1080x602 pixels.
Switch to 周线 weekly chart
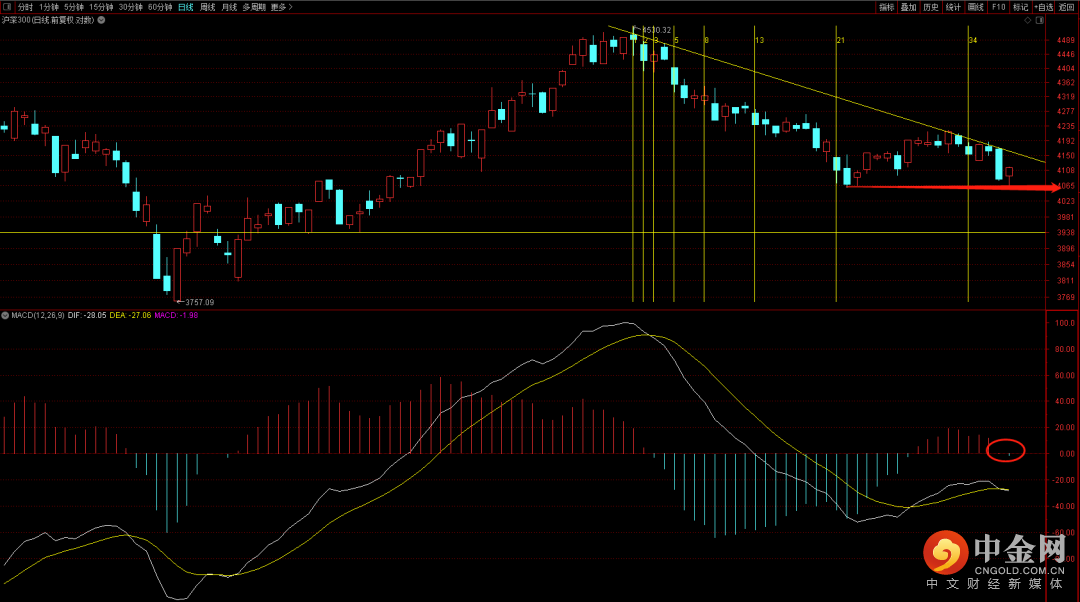[x=208, y=7]
